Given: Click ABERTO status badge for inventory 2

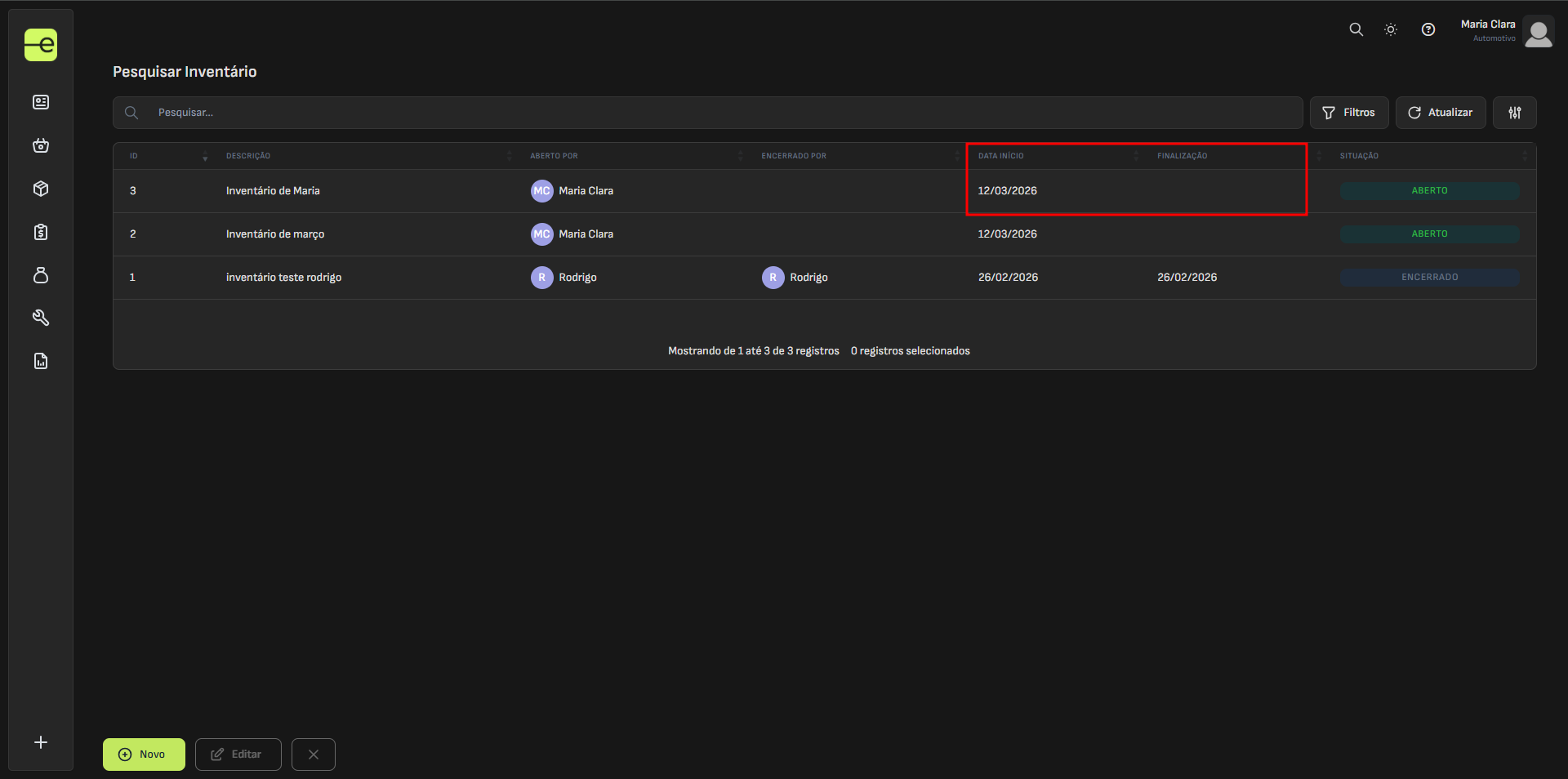Looking at the screenshot, I should (1430, 234).
